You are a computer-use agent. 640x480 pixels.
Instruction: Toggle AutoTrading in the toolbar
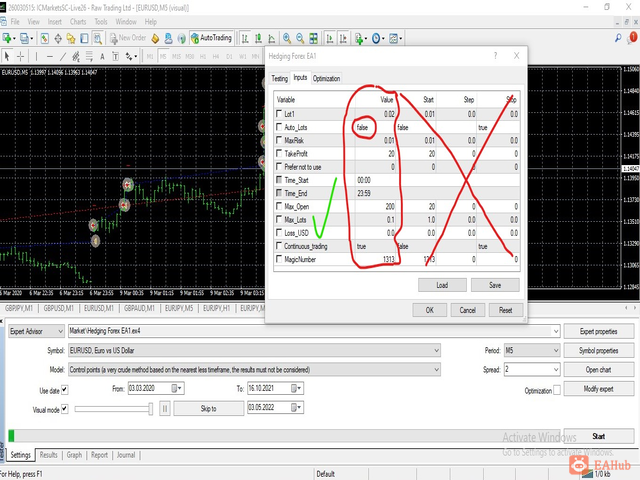pyautogui.click(x=211, y=38)
